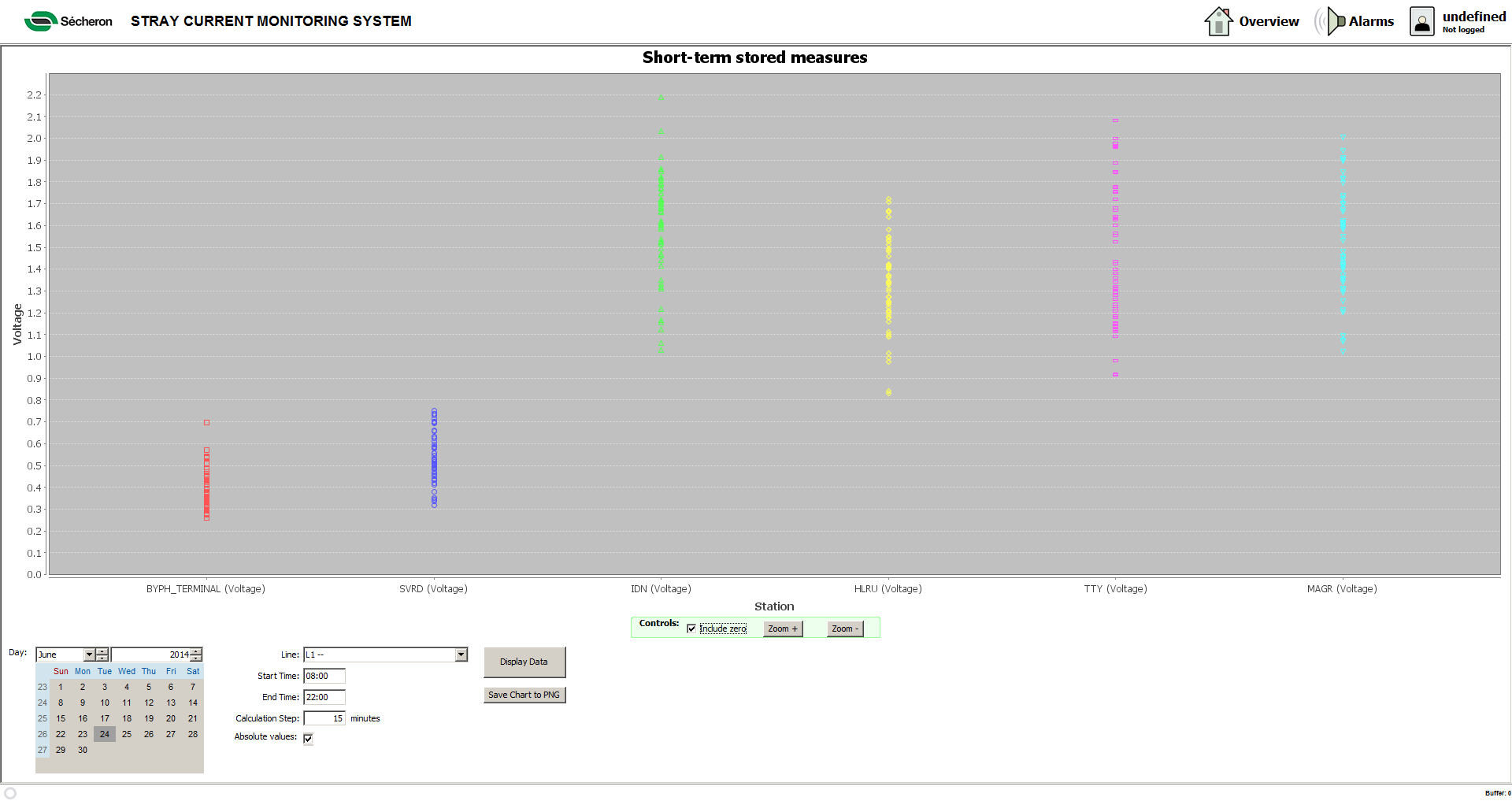Click the End Time field 22:00

tap(324, 697)
